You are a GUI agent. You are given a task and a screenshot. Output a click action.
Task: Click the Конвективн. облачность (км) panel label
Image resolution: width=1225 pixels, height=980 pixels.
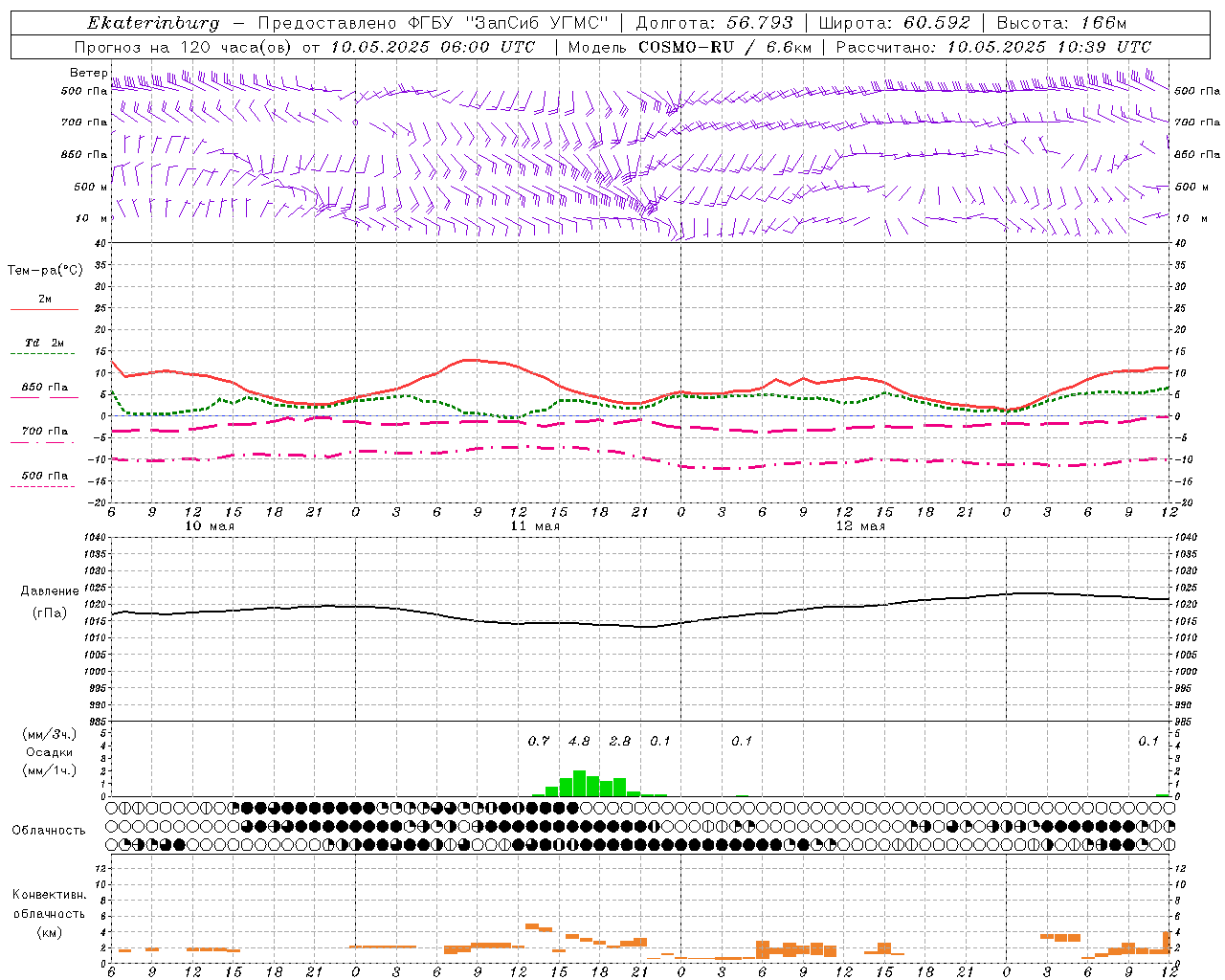49,913
